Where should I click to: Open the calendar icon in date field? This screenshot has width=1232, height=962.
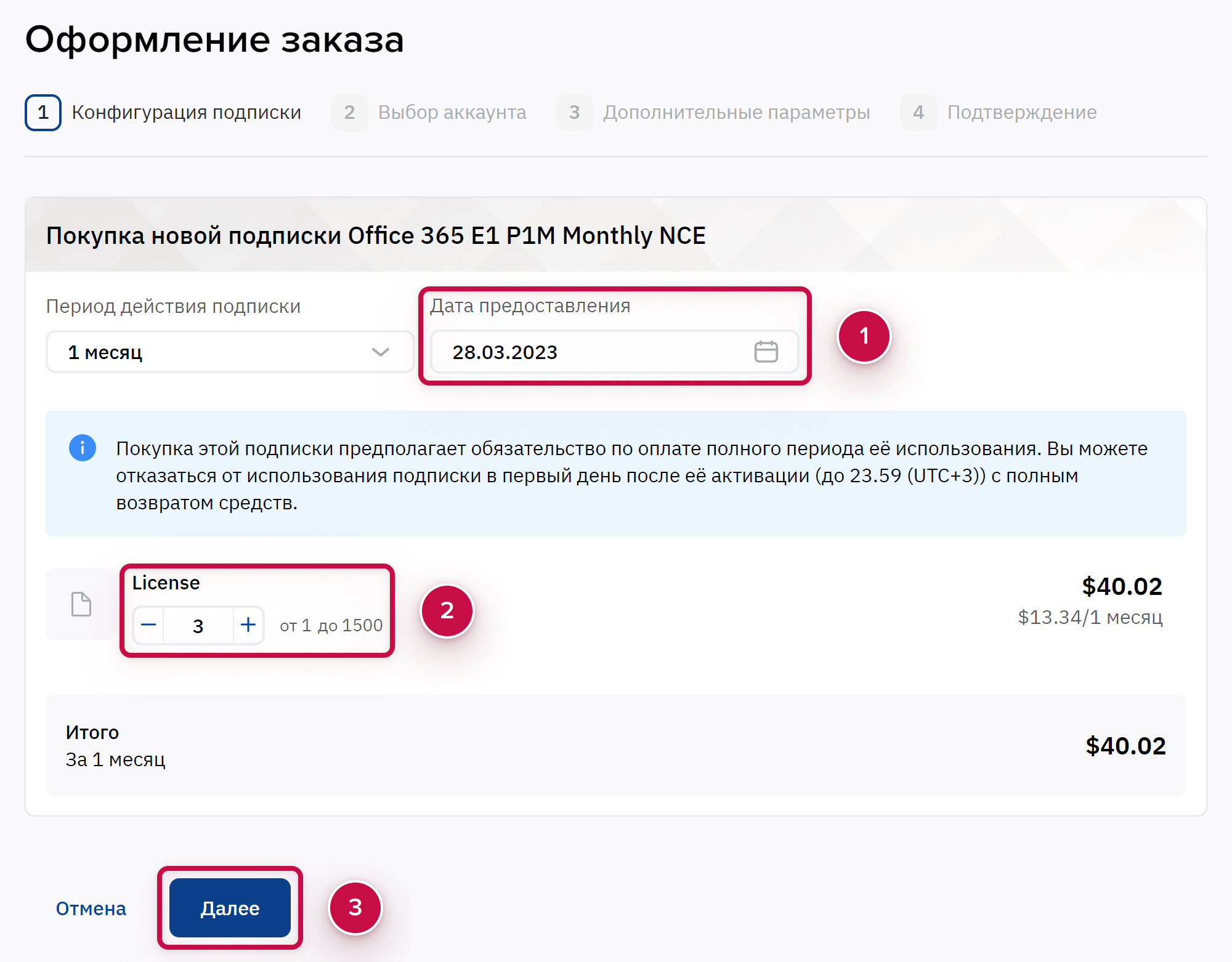point(766,352)
